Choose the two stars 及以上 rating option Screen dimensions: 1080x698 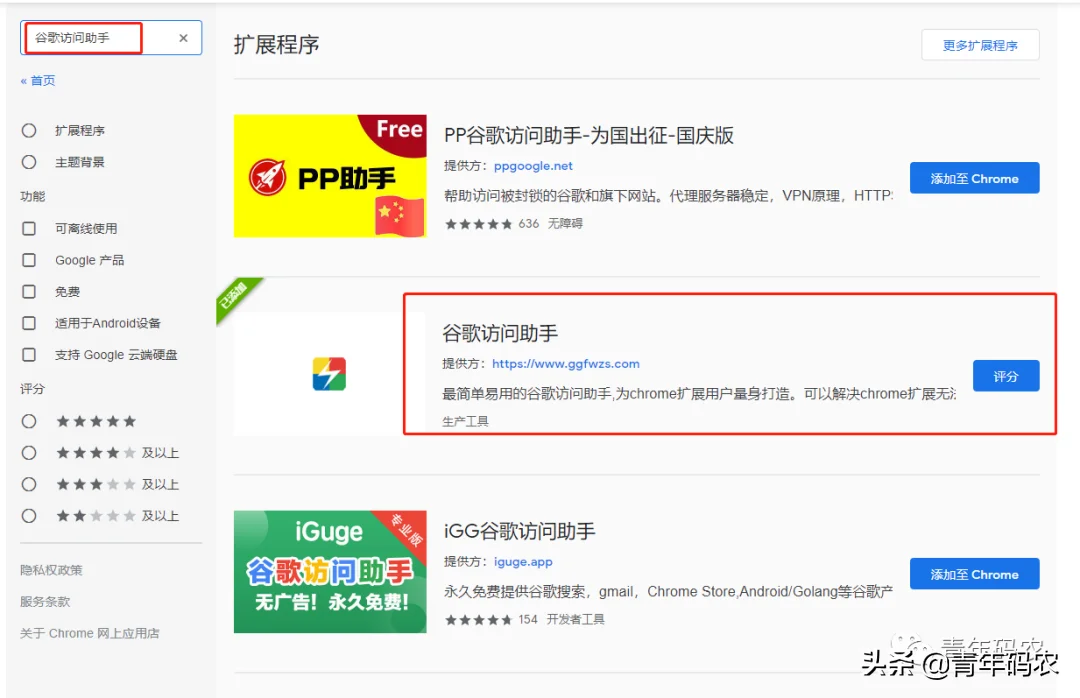point(29,515)
